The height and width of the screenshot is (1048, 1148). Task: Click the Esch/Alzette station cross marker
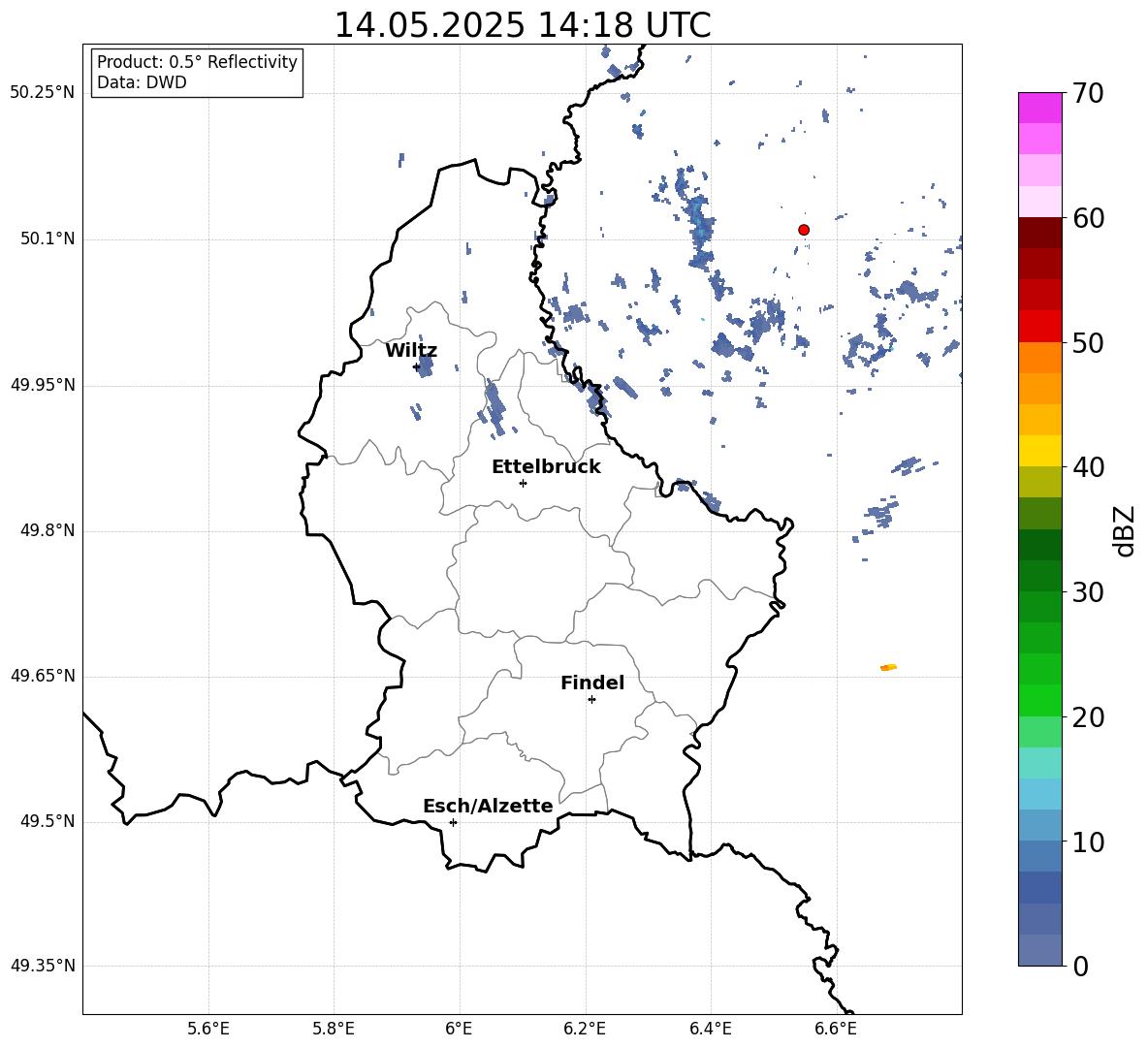[x=453, y=822]
